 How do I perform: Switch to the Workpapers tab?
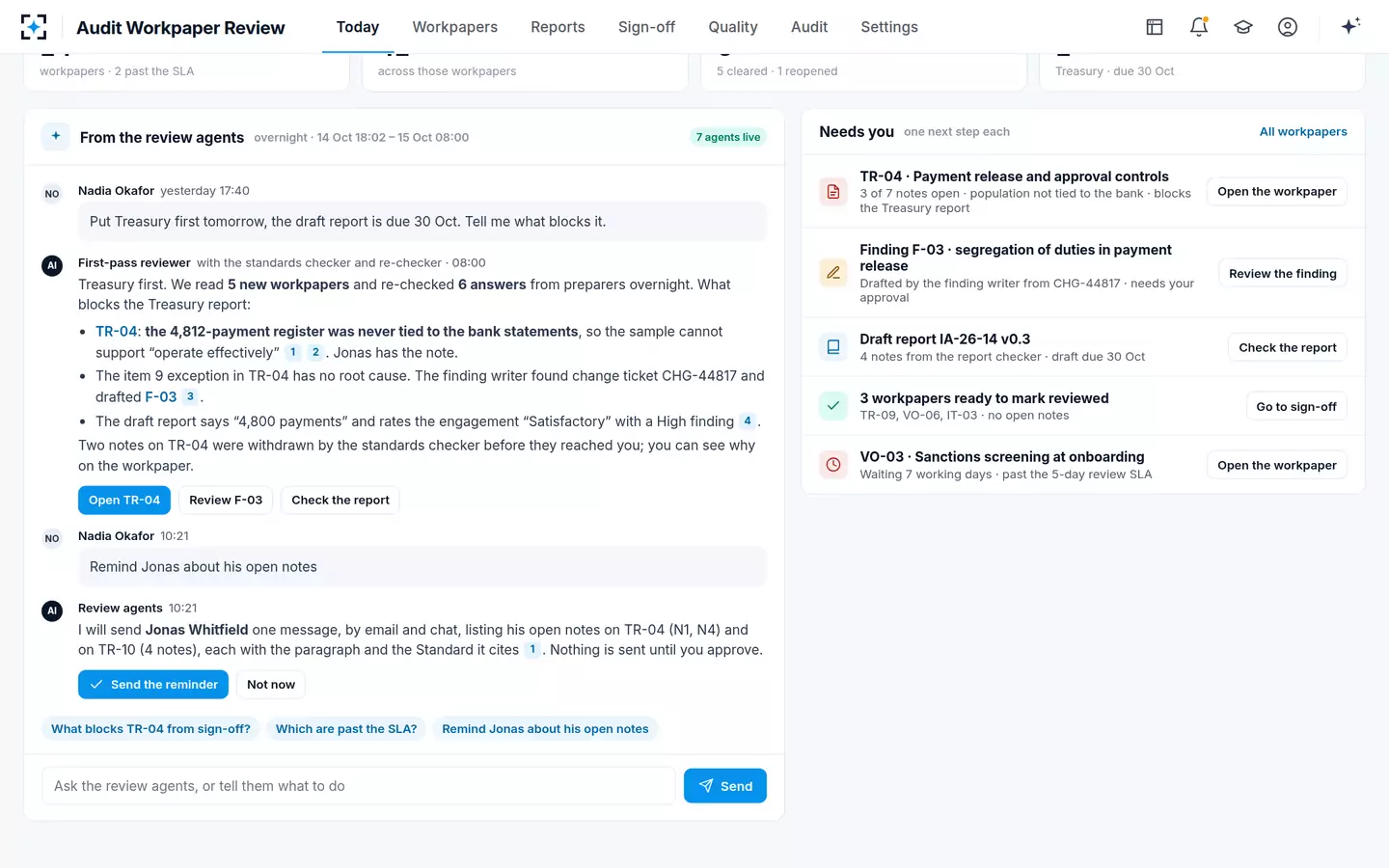pos(455,27)
